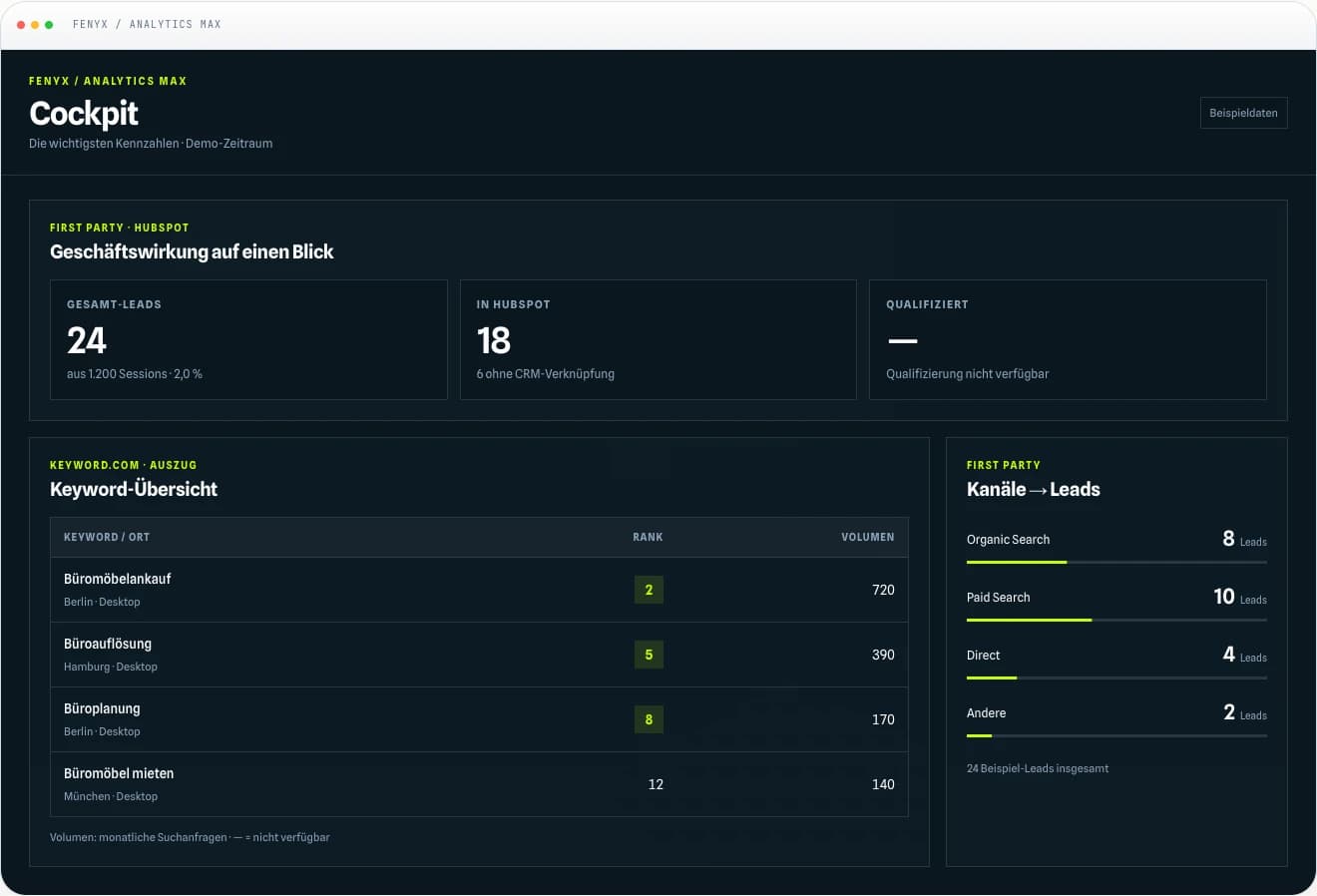Click the Beispieldaten button
This screenshot has height=896, width=1317.
point(1243,113)
